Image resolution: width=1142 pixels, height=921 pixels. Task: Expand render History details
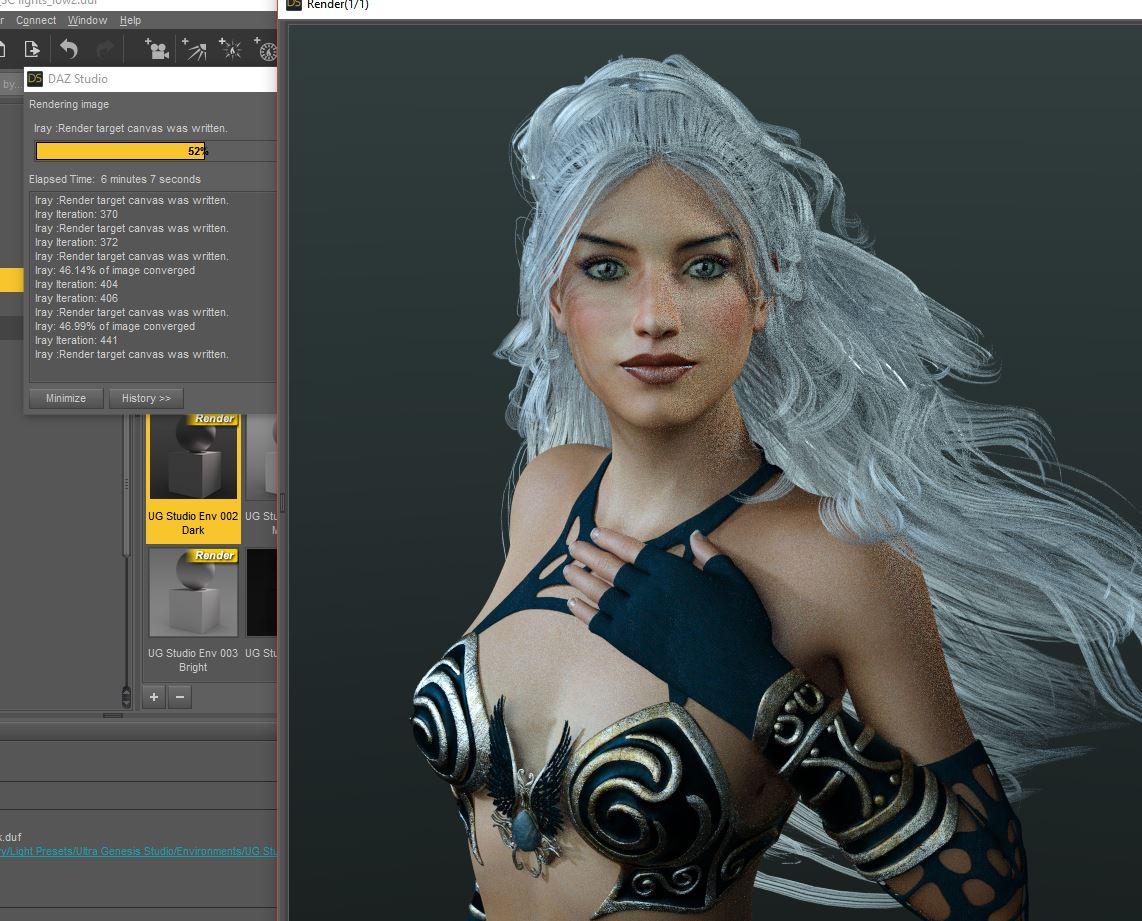tap(146, 398)
